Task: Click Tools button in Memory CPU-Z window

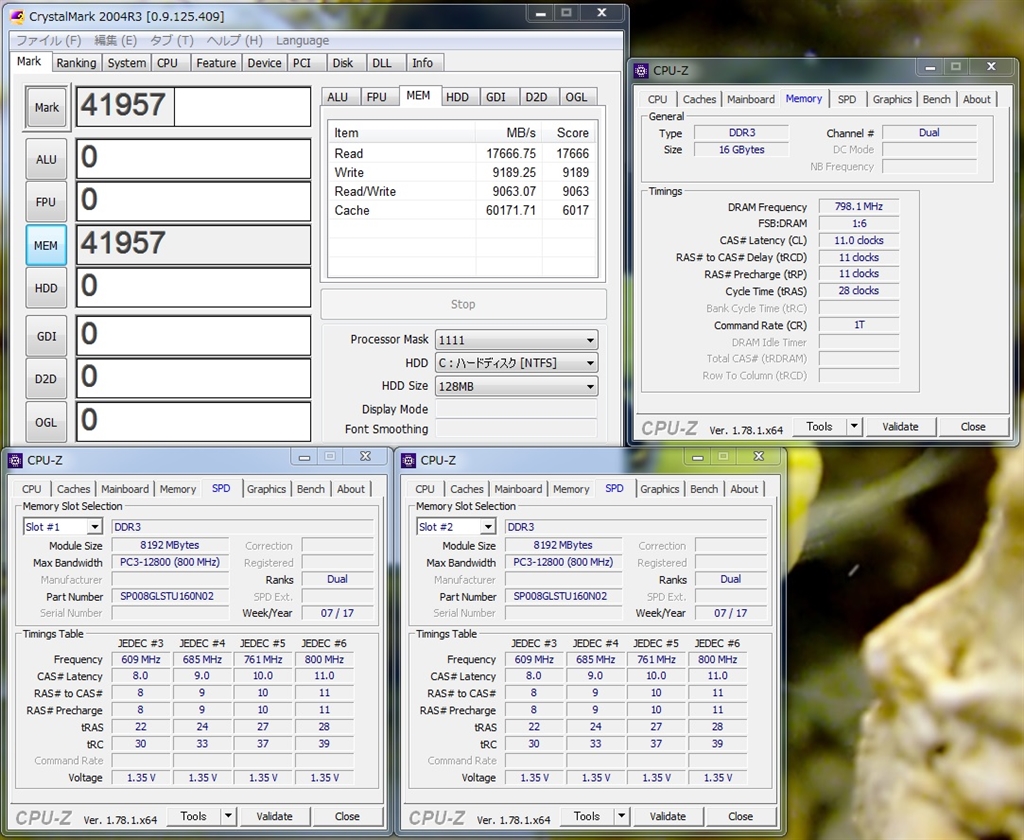Action: [x=820, y=427]
